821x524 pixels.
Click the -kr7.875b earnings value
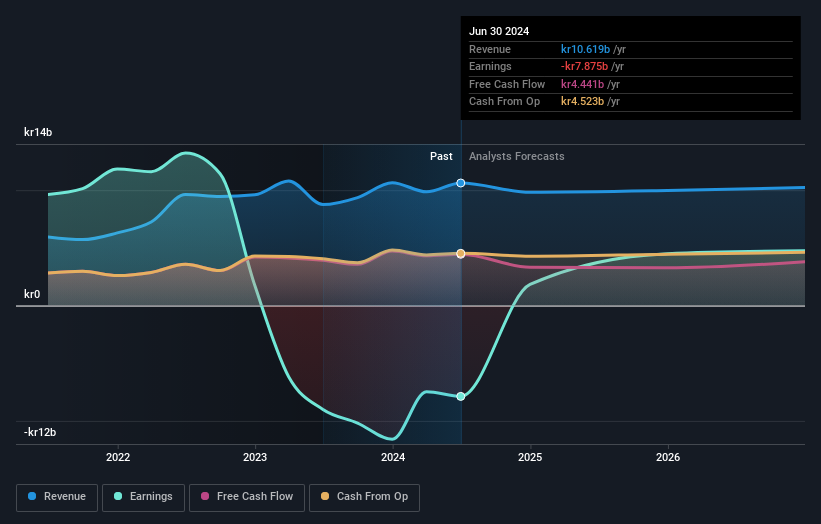[x=584, y=66]
